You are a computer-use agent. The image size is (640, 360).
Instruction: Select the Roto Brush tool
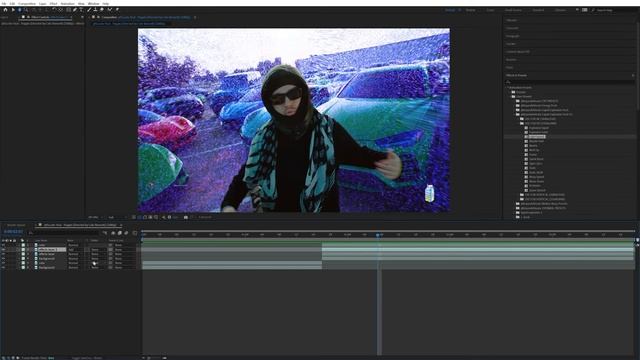[109, 9]
